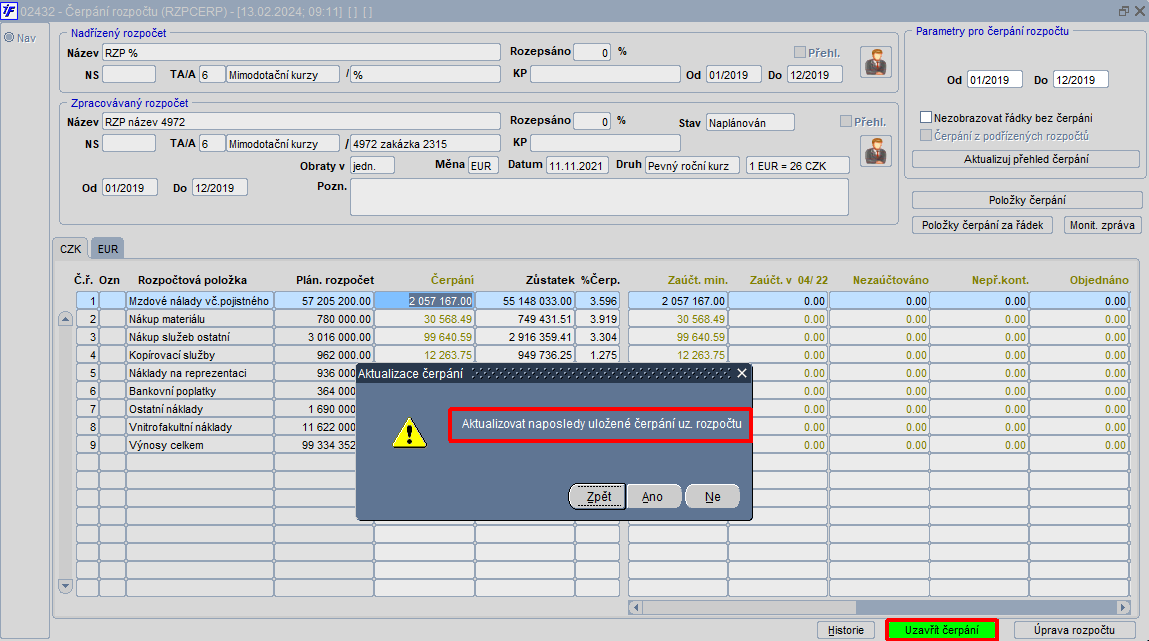This screenshot has height=641, width=1149.
Task: Select the CZK tab
Action: point(72,248)
